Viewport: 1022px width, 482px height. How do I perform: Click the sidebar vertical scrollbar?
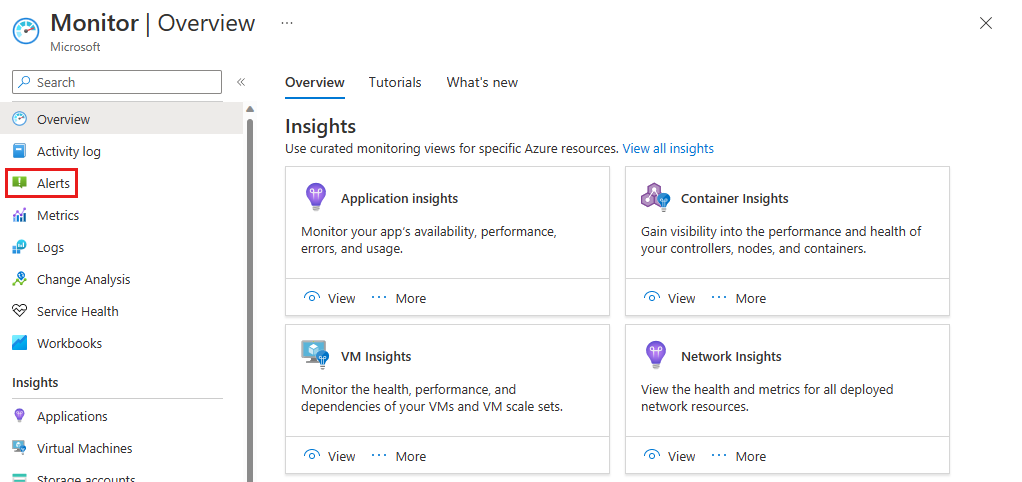pyautogui.click(x=250, y=300)
